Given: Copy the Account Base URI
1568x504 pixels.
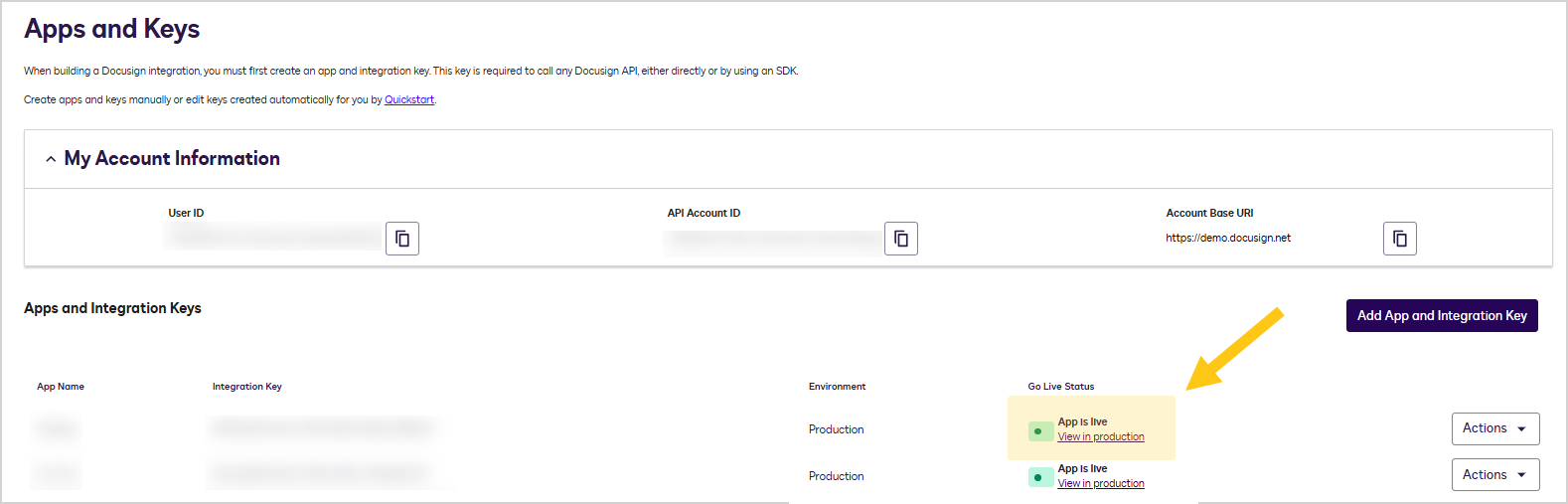Looking at the screenshot, I should click(x=1400, y=239).
